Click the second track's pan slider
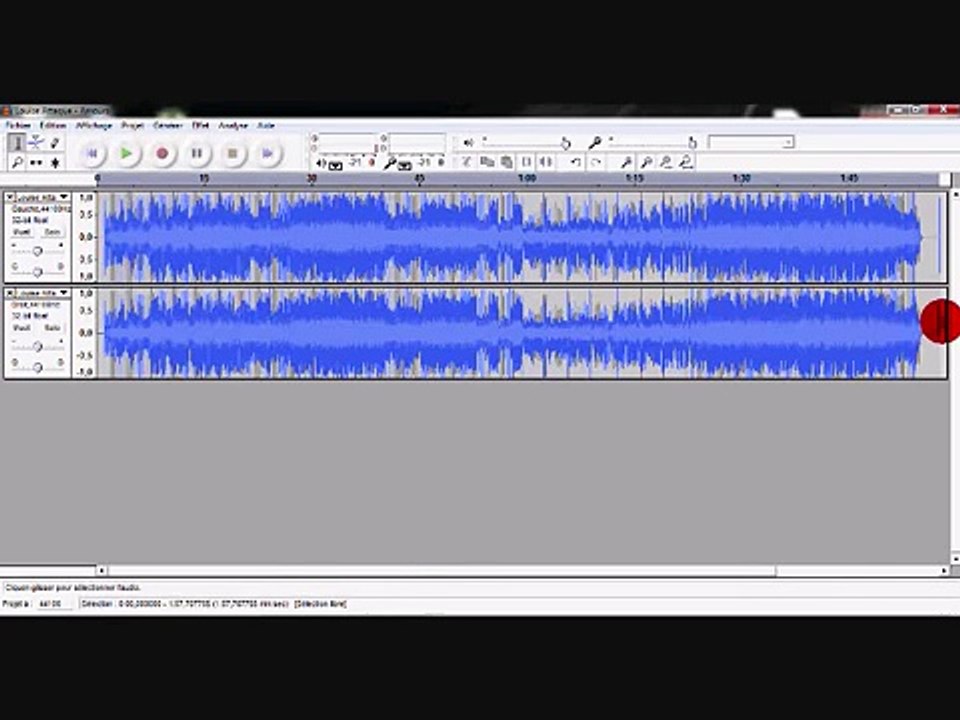This screenshot has height=720, width=960. pyautogui.click(x=37, y=367)
